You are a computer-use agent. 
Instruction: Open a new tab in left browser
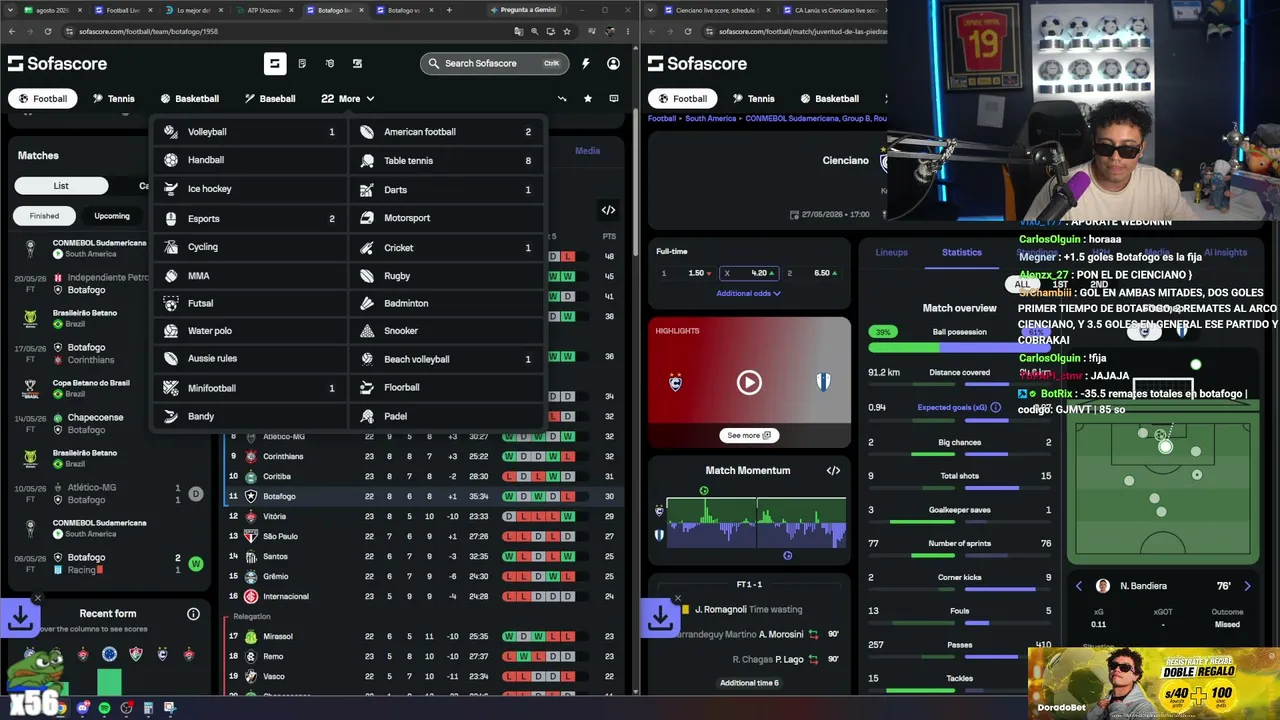pos(449,10)
